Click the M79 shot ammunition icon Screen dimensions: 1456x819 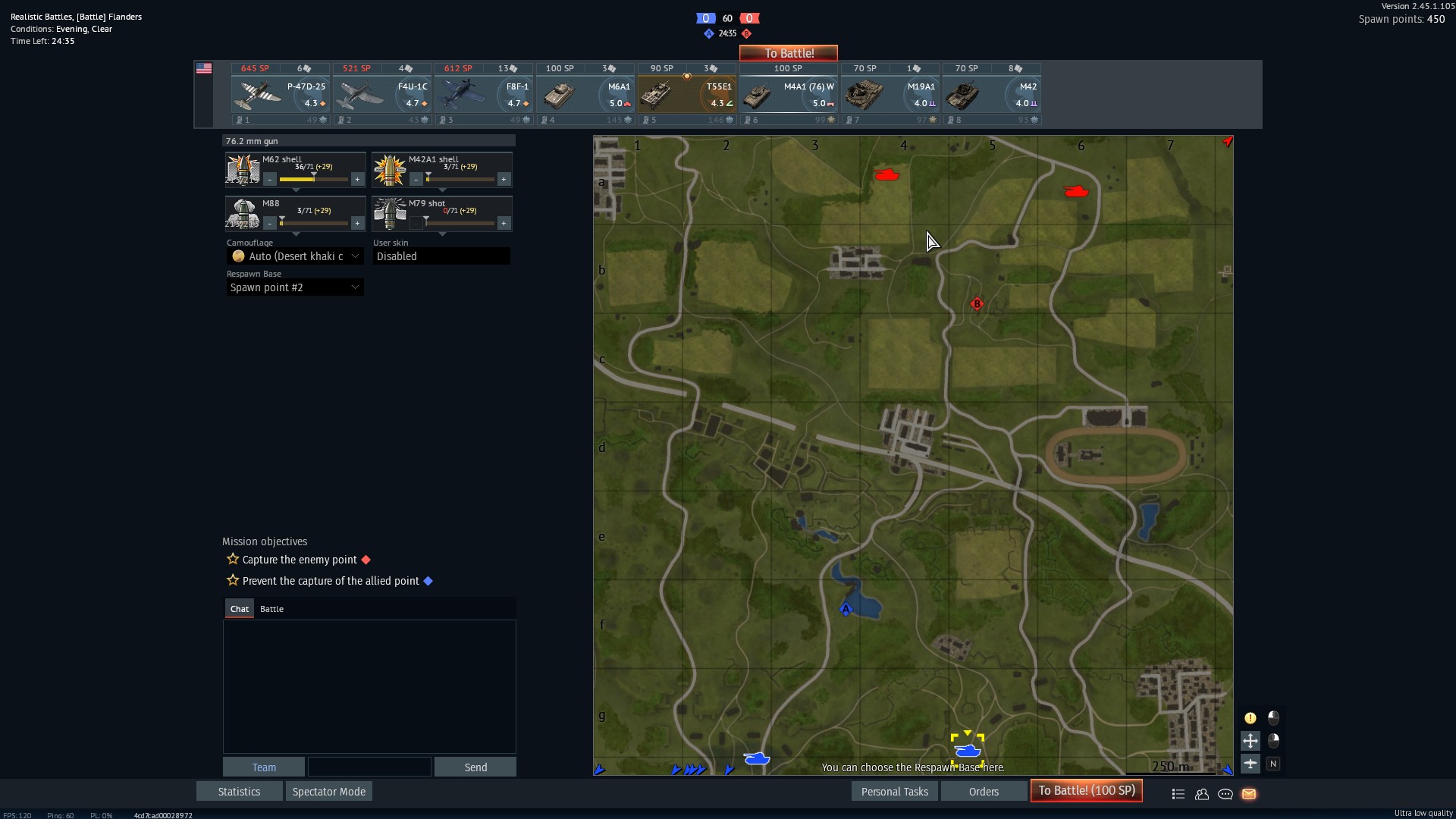(389, 214)
